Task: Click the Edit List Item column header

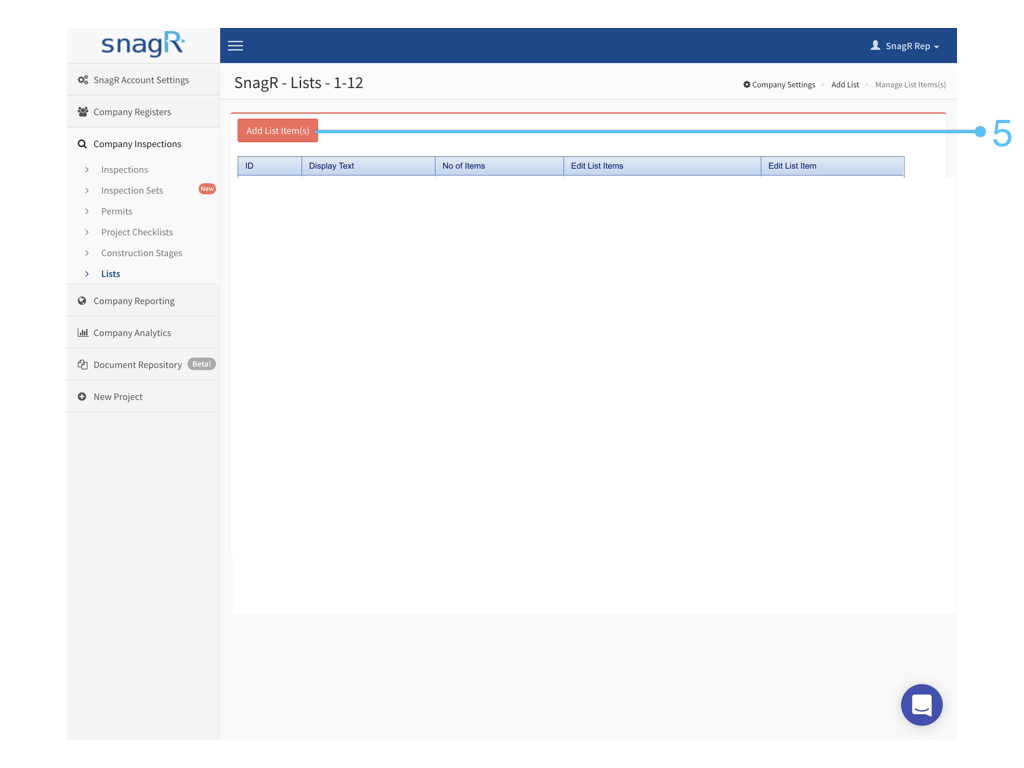Action: (x=833, y=166)
